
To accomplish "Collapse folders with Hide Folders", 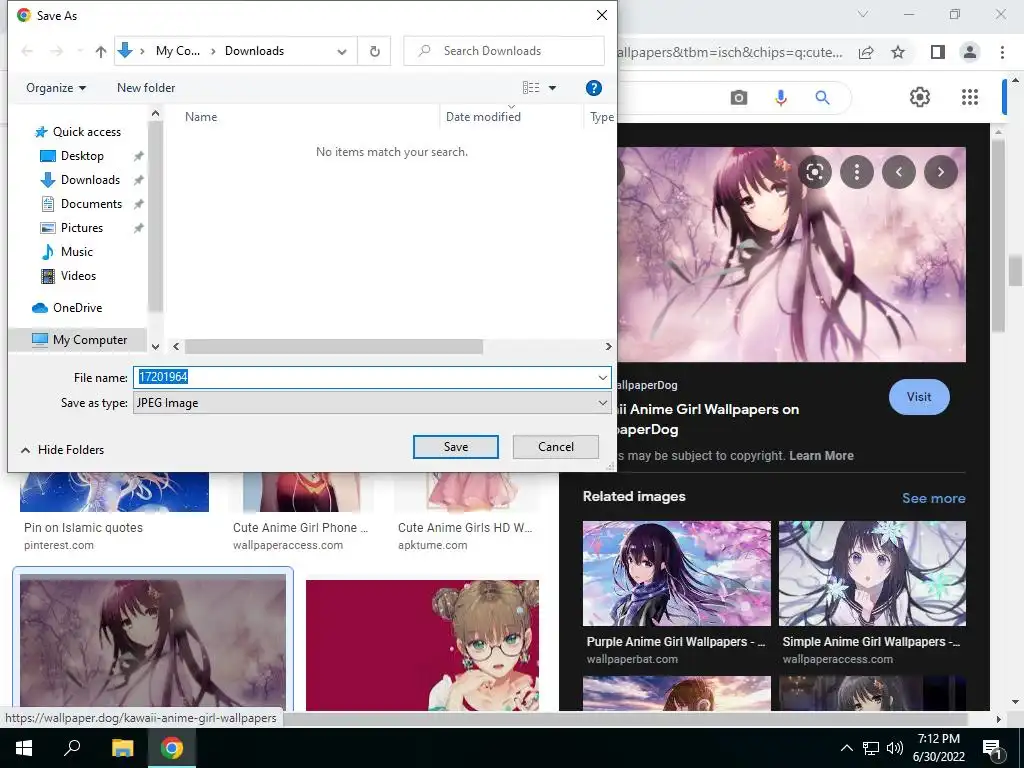I will point(63,450).
